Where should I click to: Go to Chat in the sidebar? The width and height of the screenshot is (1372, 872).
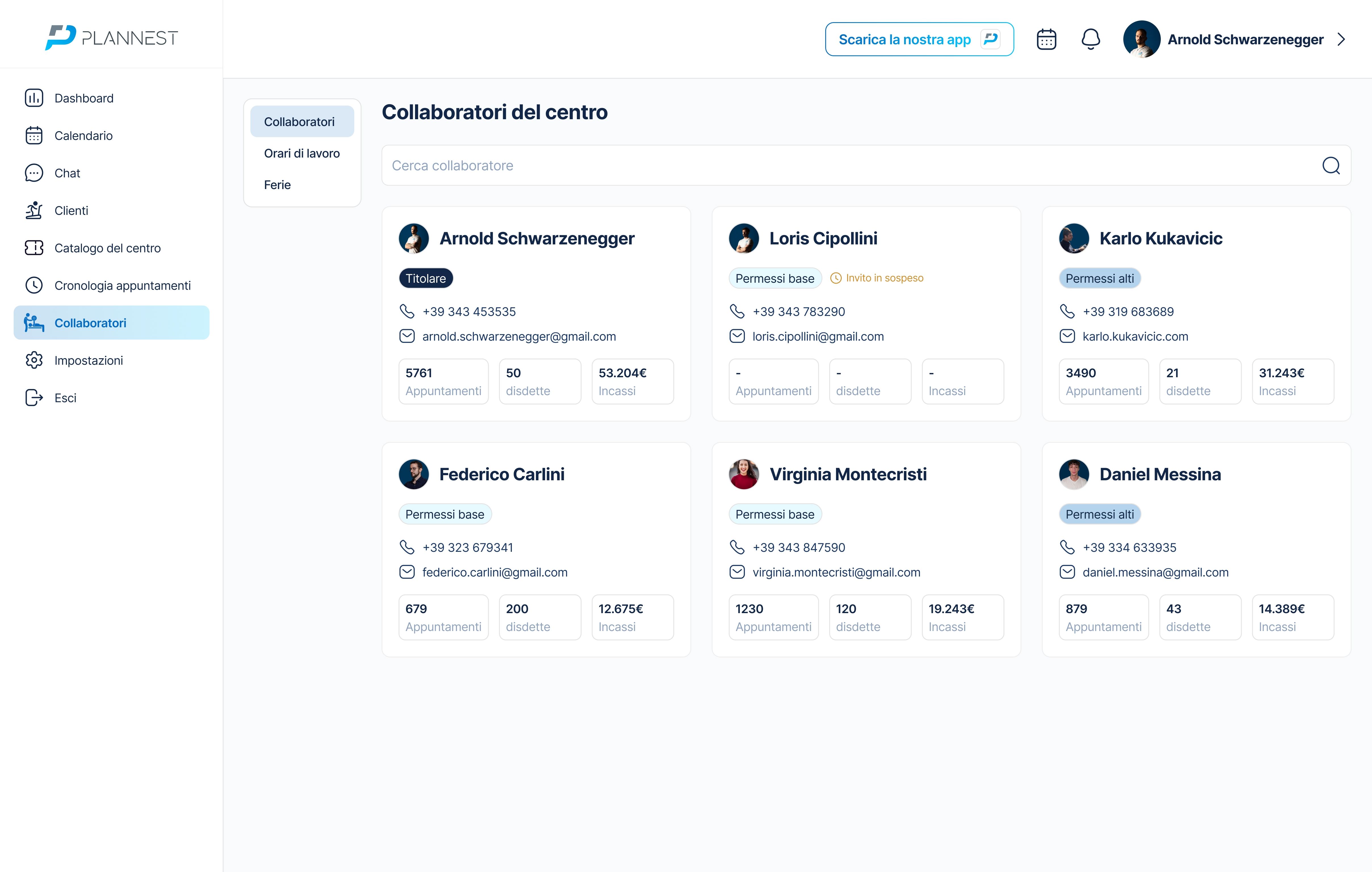67,173
